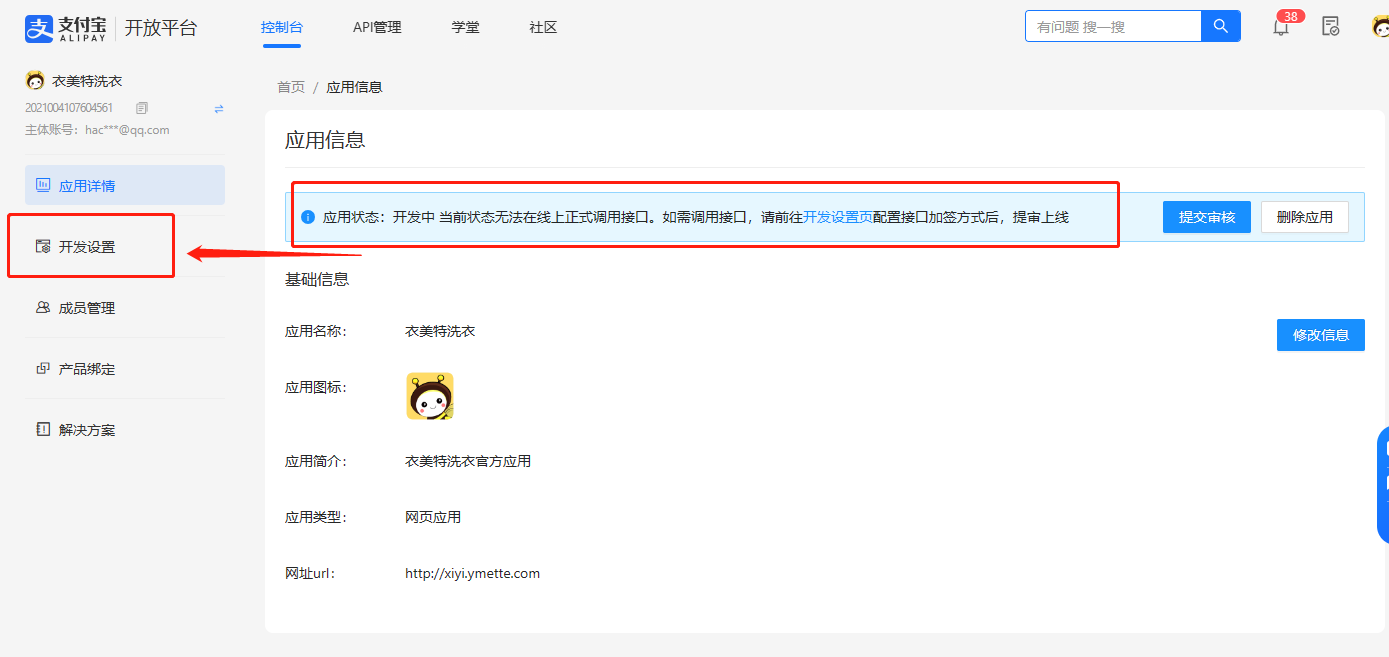
Task: Go to 成员管理 in the sidebar
Action: click(x=87, y=308)
